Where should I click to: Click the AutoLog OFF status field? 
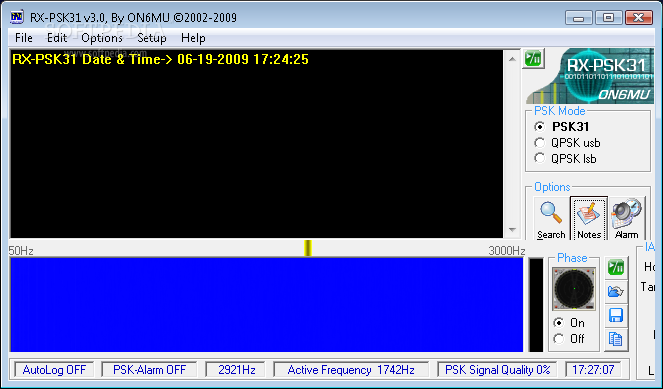coord(54,370)
